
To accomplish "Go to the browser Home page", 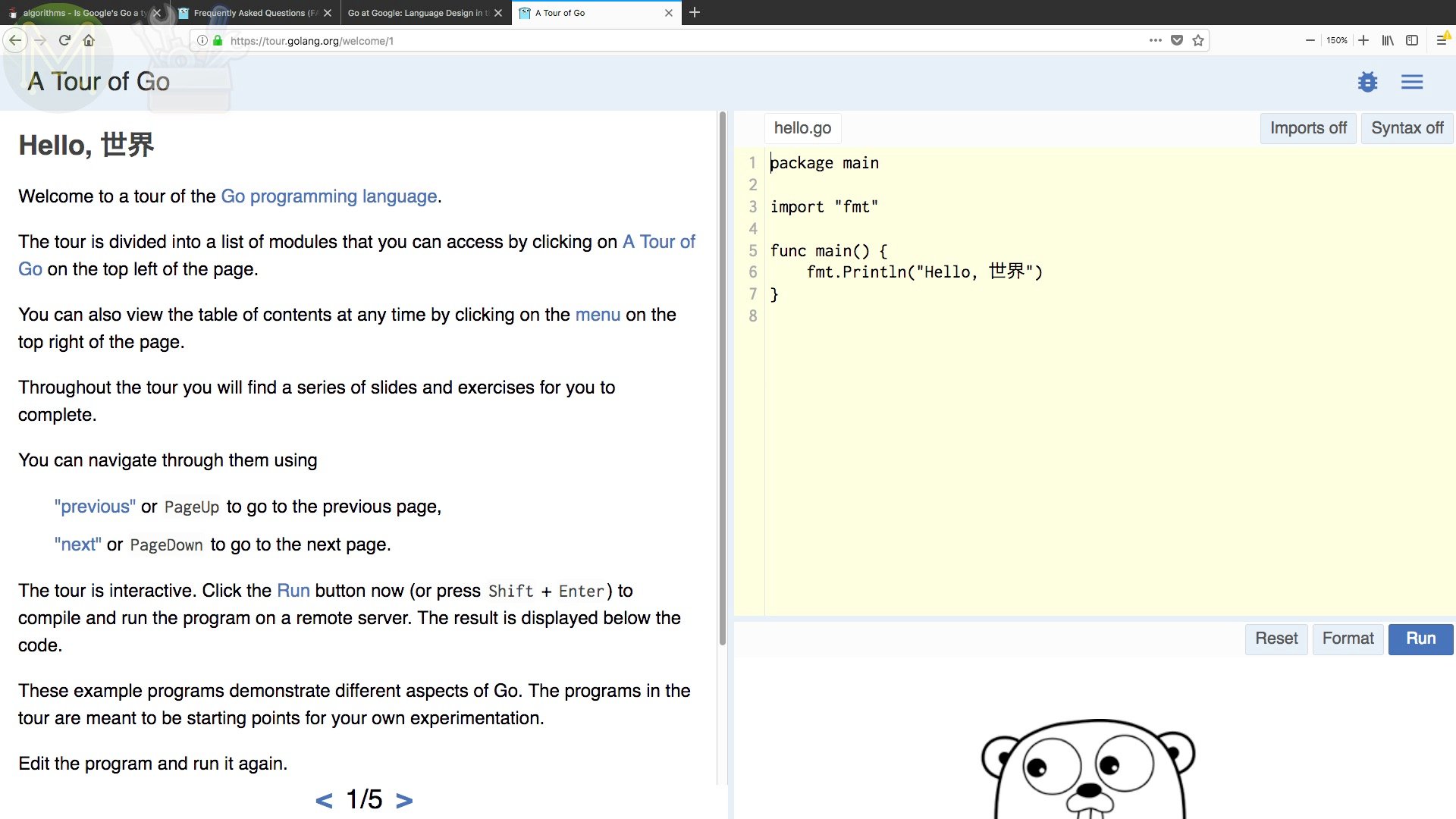I will [89, 40].
